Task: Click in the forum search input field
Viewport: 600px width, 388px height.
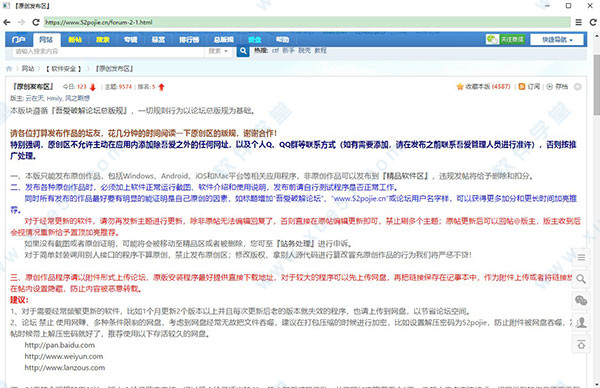Action: (x=108, y=51)
